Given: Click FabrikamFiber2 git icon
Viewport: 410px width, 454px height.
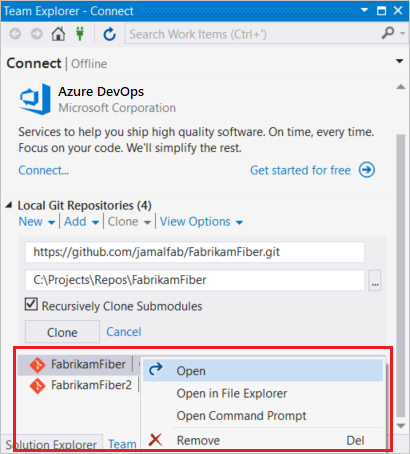Looking at the screenshot, I should [37, 386].
